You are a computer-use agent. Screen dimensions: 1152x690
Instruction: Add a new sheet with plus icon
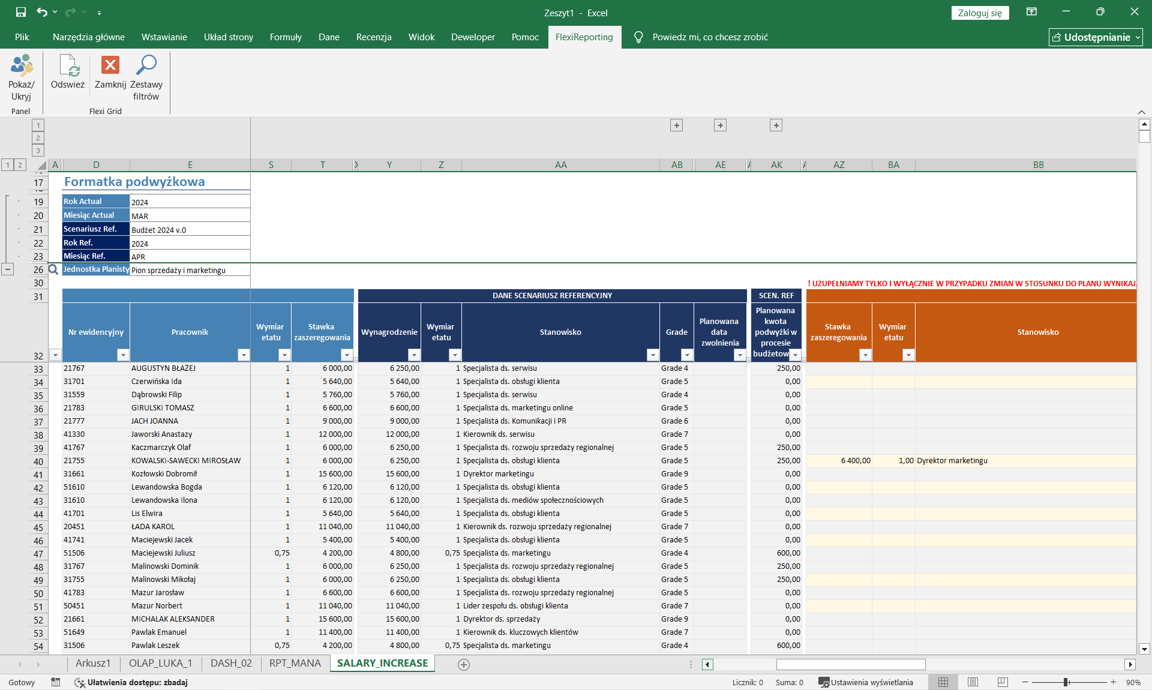tap(463, 664)
